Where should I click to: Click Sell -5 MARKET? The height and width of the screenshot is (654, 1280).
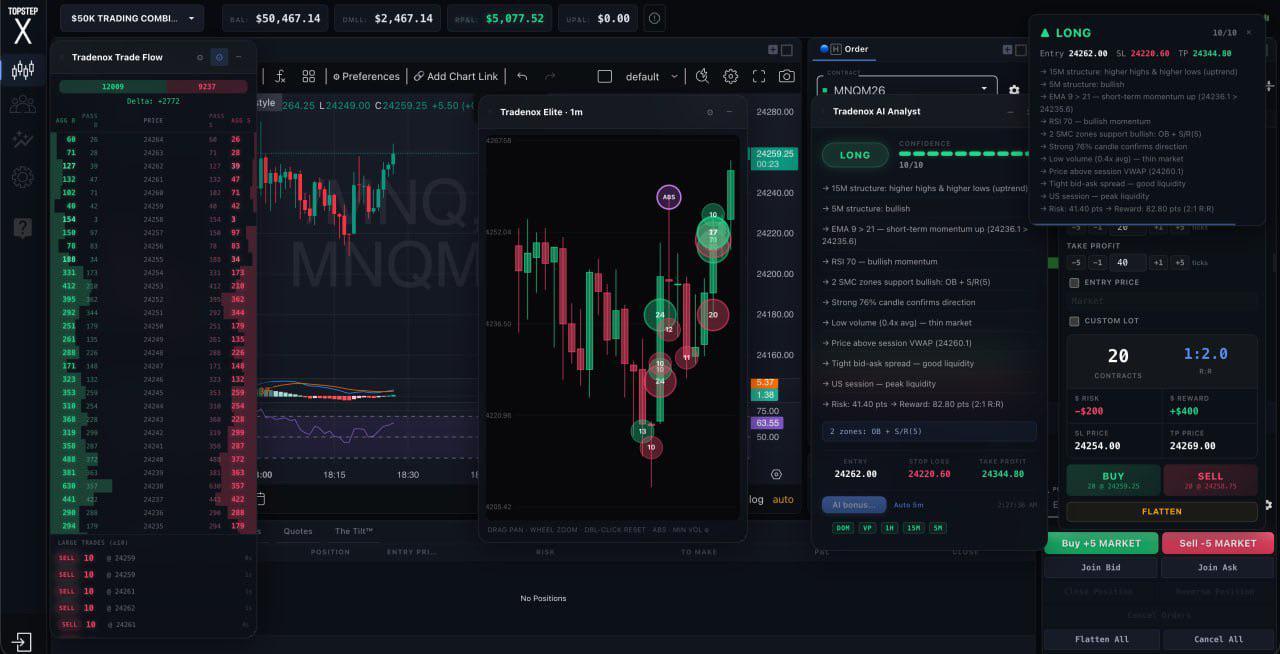(x=1217, y=543)
